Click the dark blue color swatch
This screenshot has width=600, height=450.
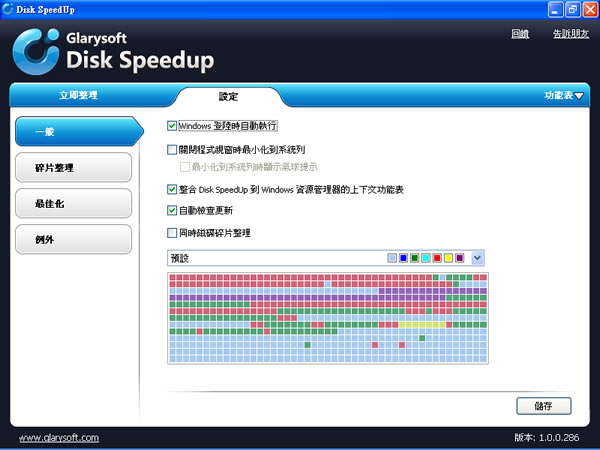tap(403, 258)
